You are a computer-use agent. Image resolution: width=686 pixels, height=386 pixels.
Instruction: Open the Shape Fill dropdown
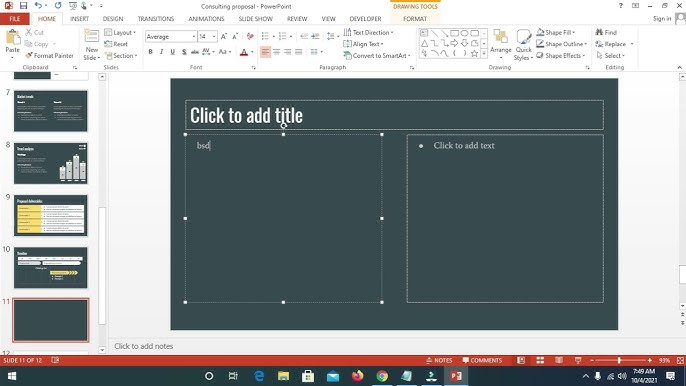556,32
